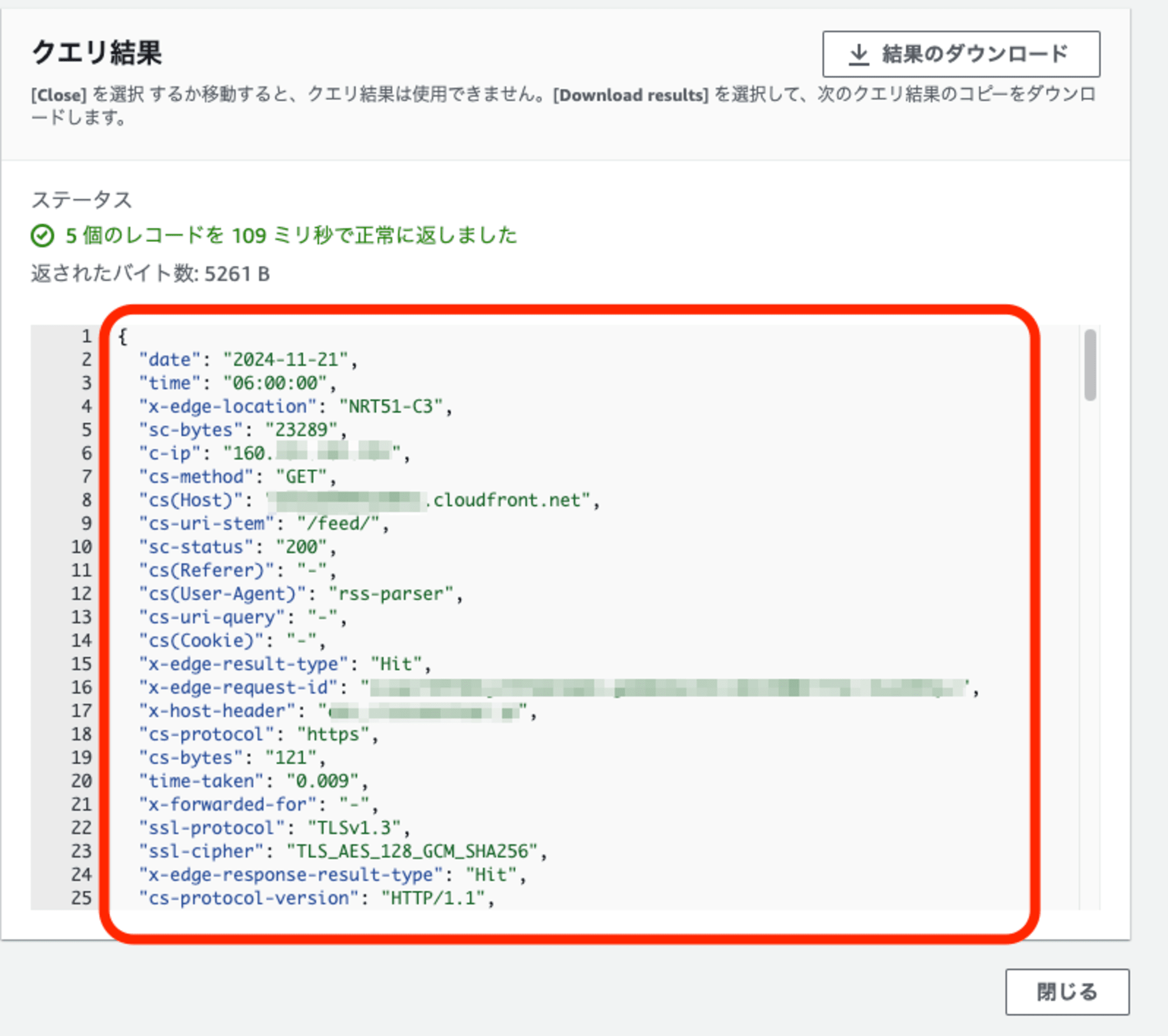
Task: Click the 返されたバイト数: 5261 B text
Action: [x=150, y=273]
